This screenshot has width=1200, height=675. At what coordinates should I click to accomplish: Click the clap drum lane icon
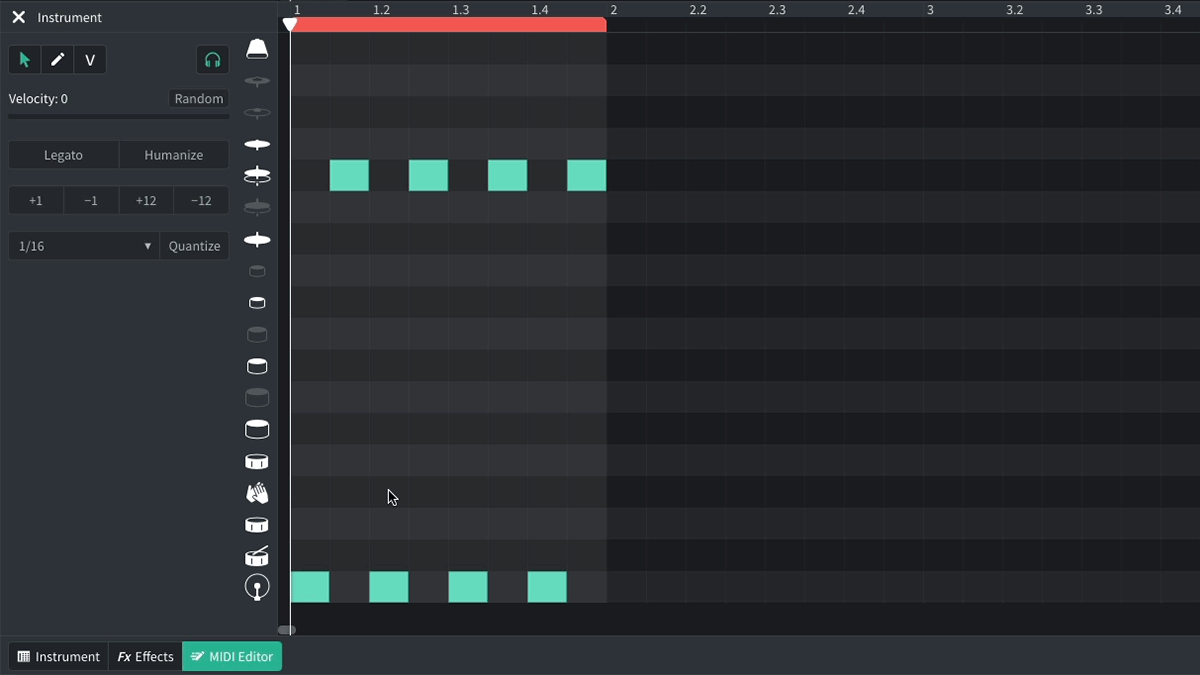click(257, 492)
